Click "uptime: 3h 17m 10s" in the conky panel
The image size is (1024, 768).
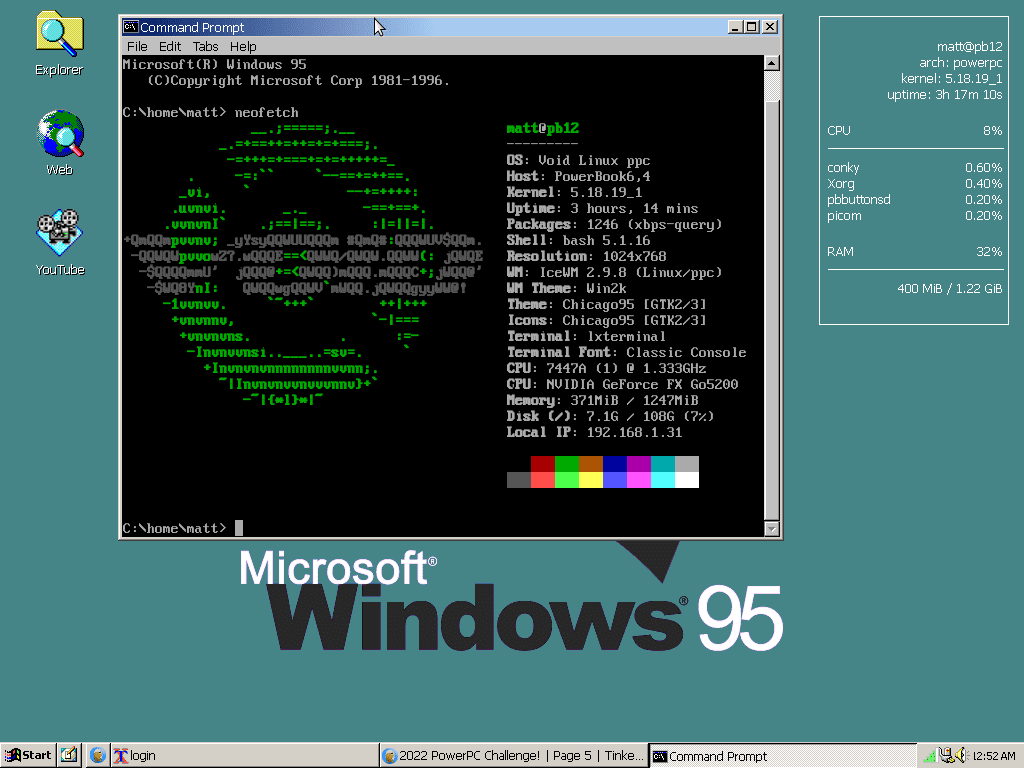coord(944,95)
